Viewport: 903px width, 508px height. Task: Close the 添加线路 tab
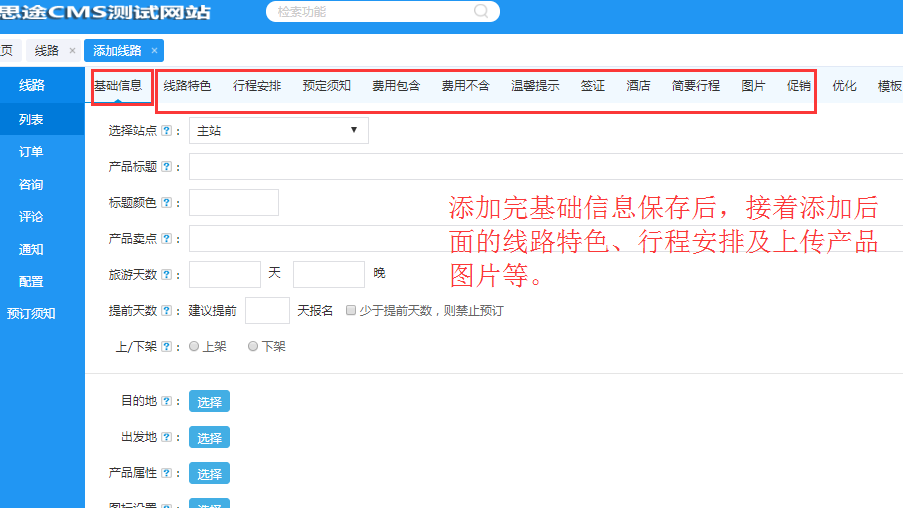pyautogui.click(x=154, y=50)
